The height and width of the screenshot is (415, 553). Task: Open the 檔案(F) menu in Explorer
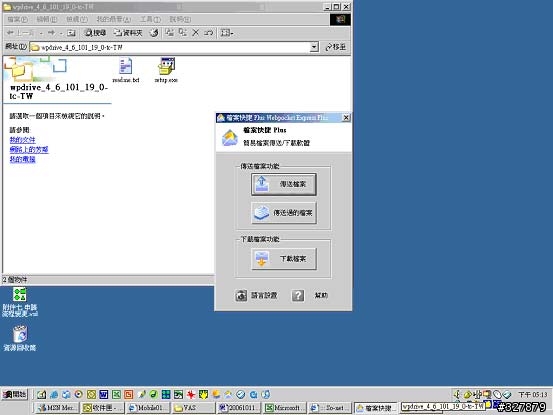click(x=17, y=19)
